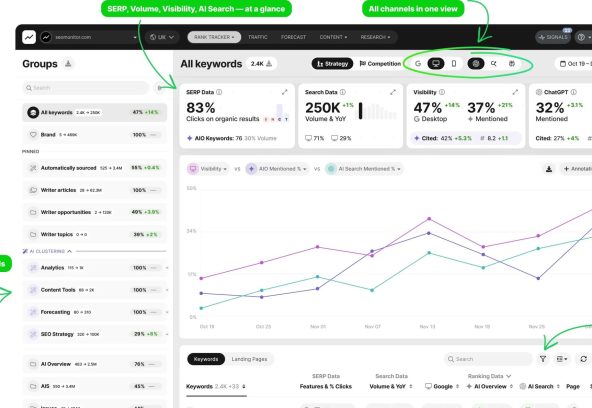592x408 pixels.
Task: Switch to Strategy view
Action: 332,64
